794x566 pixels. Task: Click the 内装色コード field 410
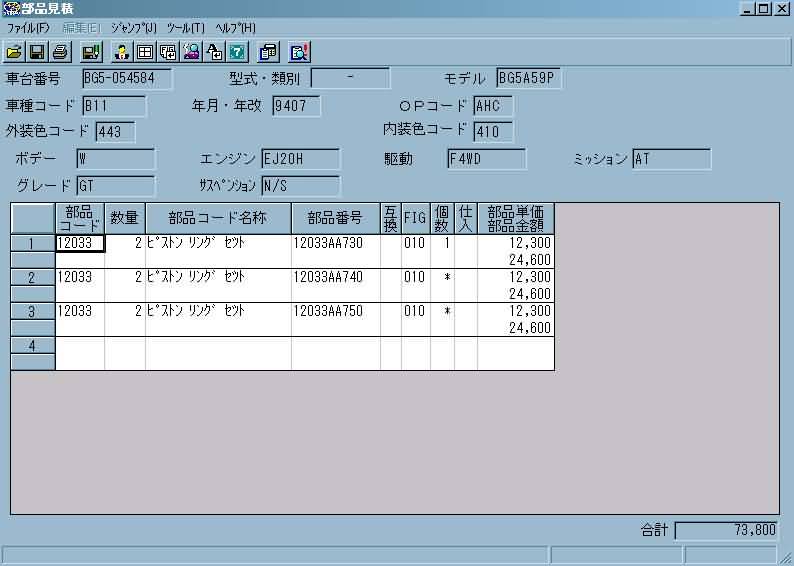[493, 132]
